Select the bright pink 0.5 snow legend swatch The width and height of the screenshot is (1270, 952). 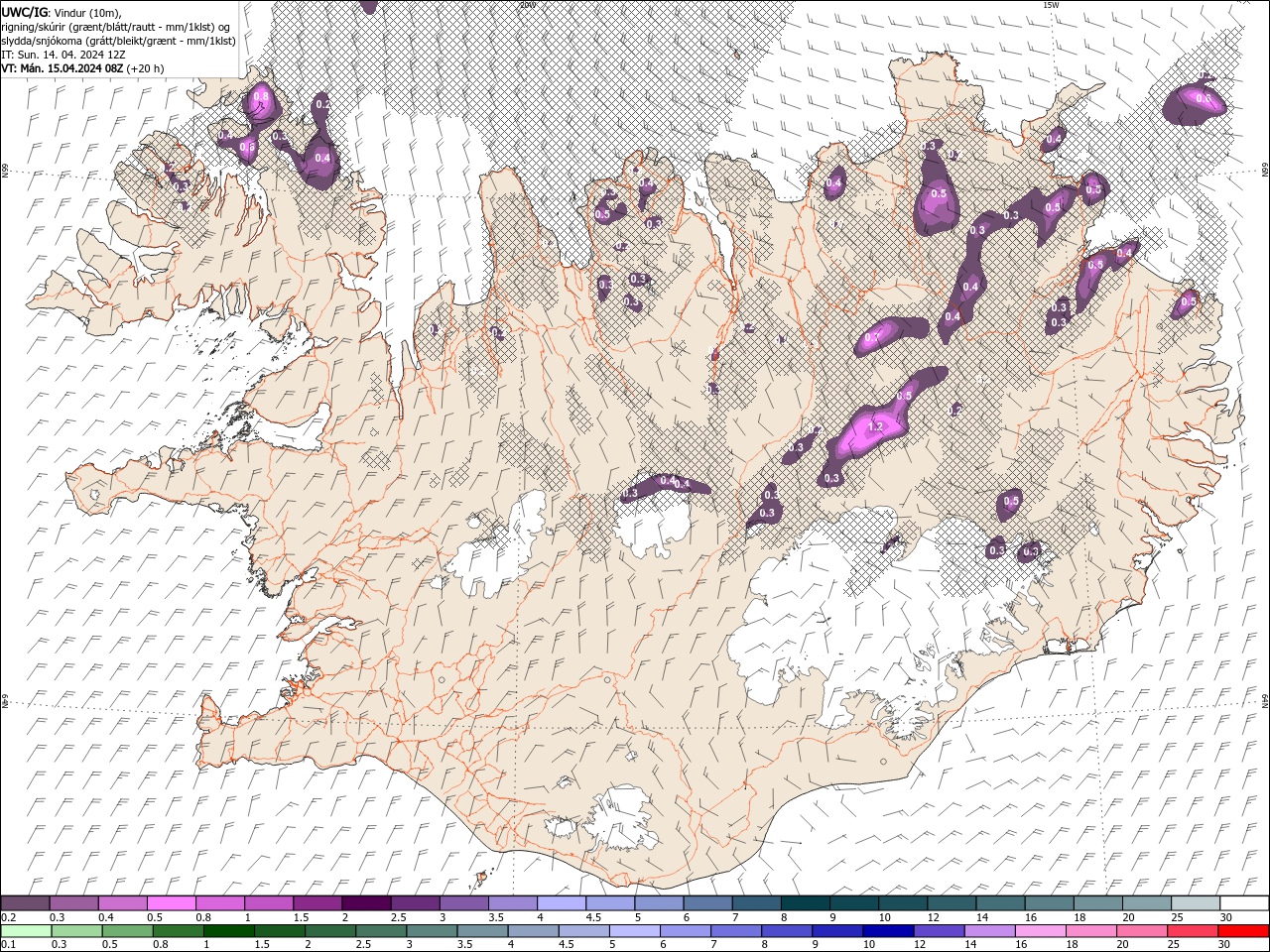(172, 903)
